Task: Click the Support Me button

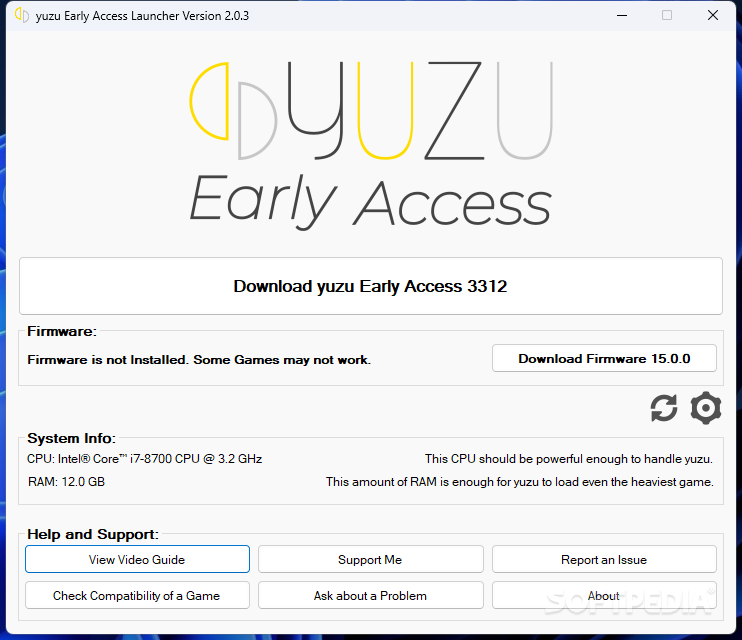Action: pyautogui.click(x=371, y=559)
